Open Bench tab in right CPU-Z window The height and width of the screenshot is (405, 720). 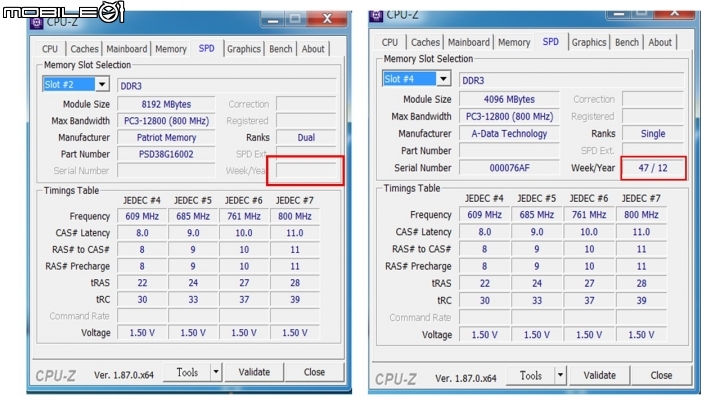click(x=627, y=42)
